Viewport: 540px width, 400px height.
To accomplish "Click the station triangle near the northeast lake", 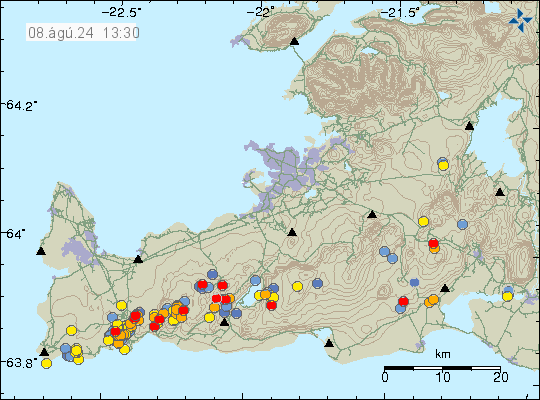I will (x=469, y=126).
